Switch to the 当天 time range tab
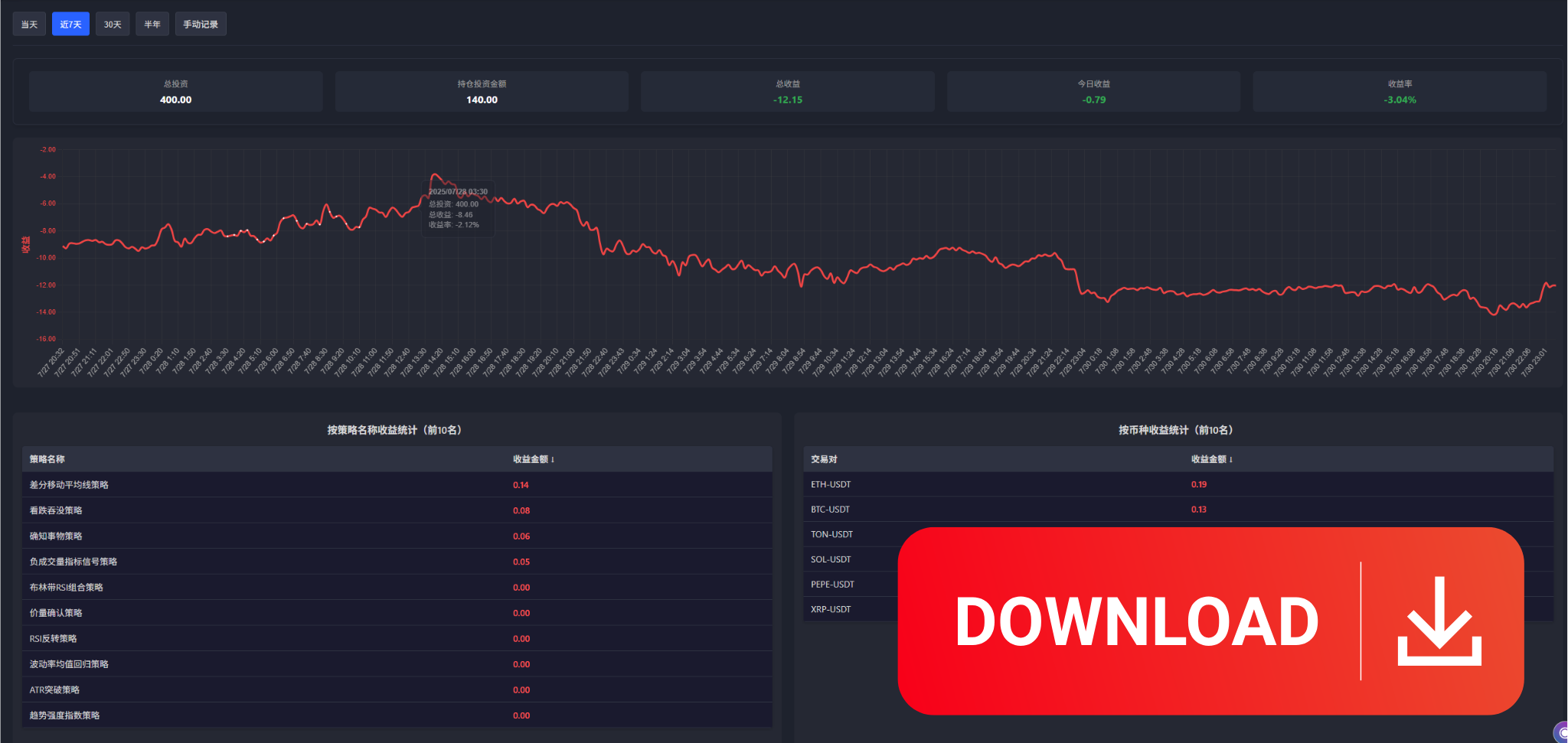Image resolution: width=1568 pixels, height=743 pixels. tap(28, 24)
